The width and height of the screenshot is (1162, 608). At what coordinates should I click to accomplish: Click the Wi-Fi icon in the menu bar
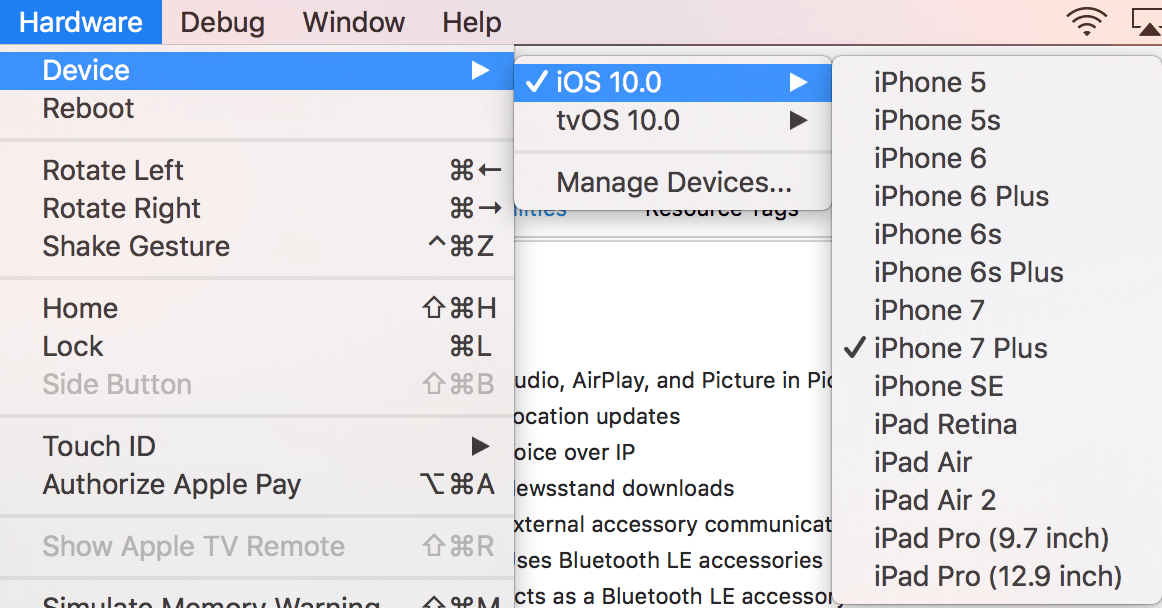point(1086,20)
